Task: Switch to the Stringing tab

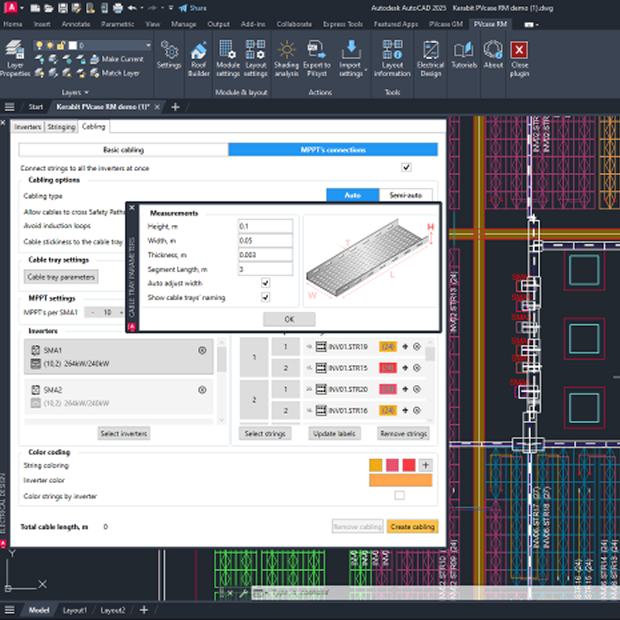Action: coord(60,127)
